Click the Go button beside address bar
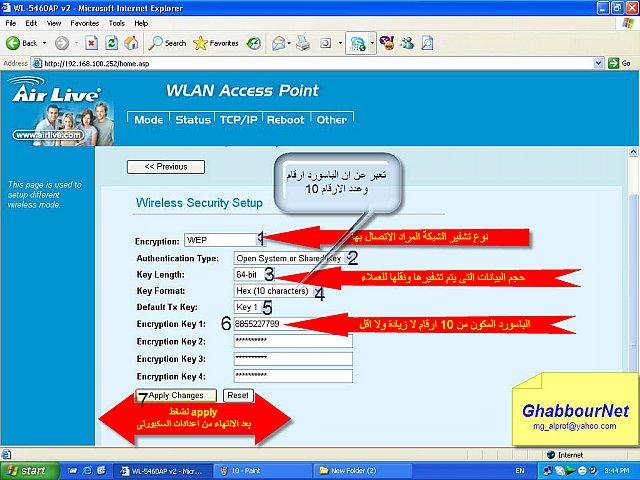The width and height of the screenshot is (640, 480). pos(620,63)
